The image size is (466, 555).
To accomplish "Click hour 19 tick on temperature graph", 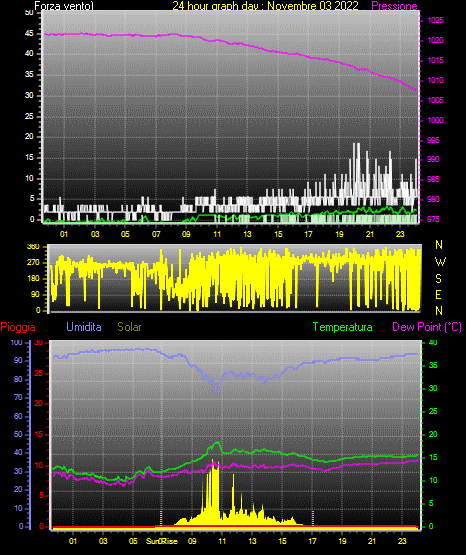I will pyautogui.click(x=342, y=541).
